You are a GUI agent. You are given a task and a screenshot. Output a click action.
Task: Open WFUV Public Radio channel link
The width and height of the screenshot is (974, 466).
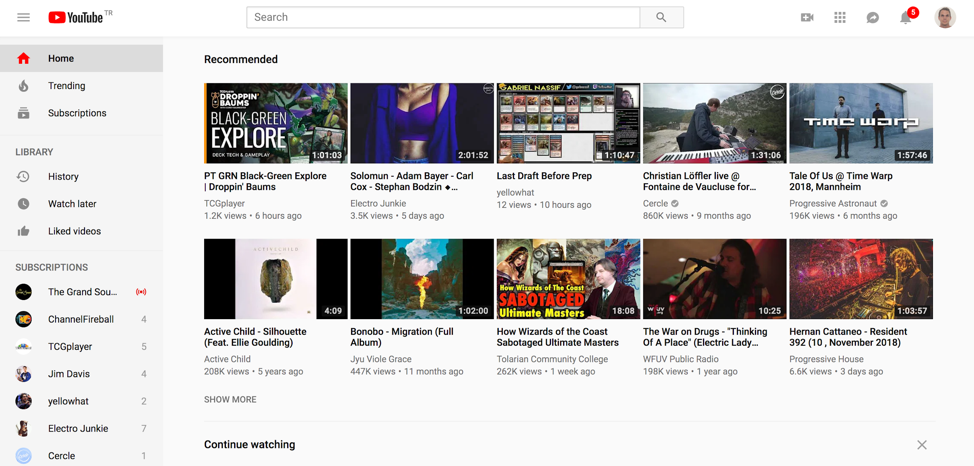[681, 359]
